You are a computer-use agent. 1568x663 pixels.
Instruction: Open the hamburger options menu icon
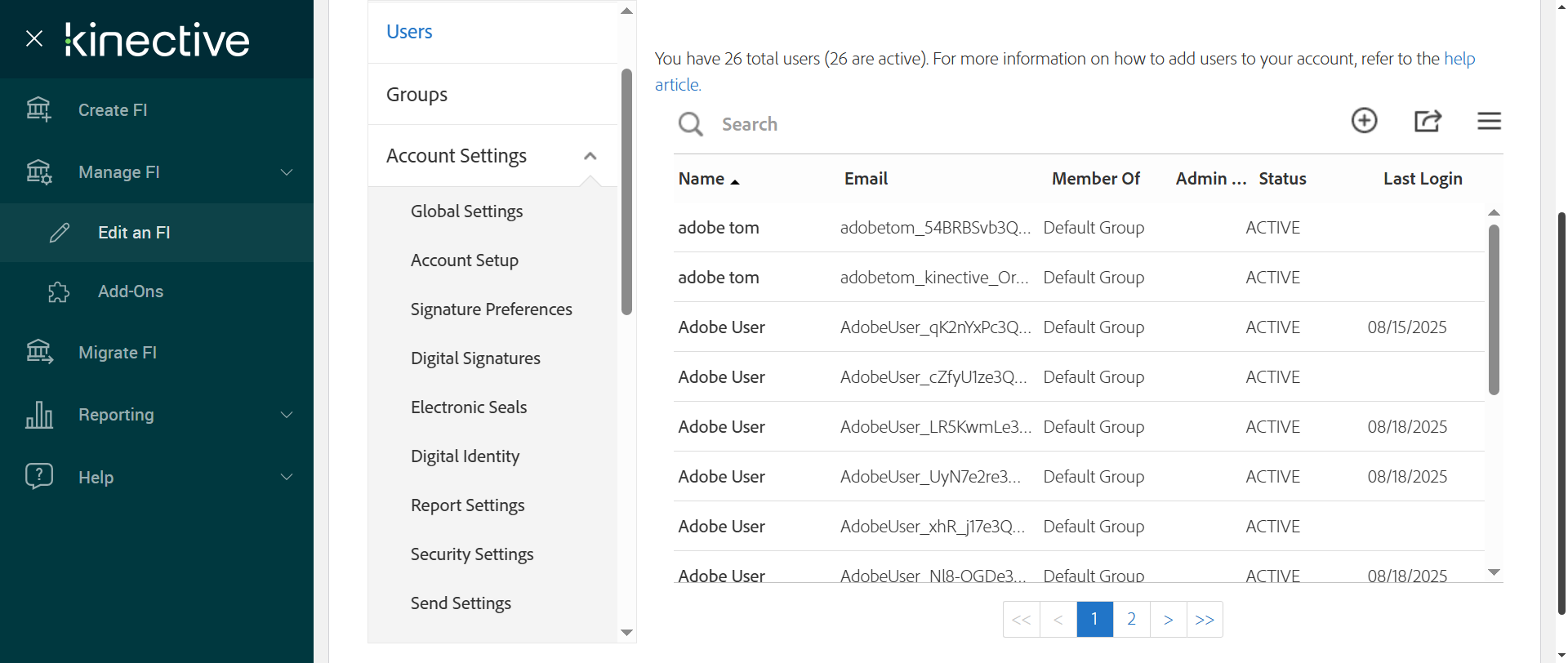tap(1489, 121)
